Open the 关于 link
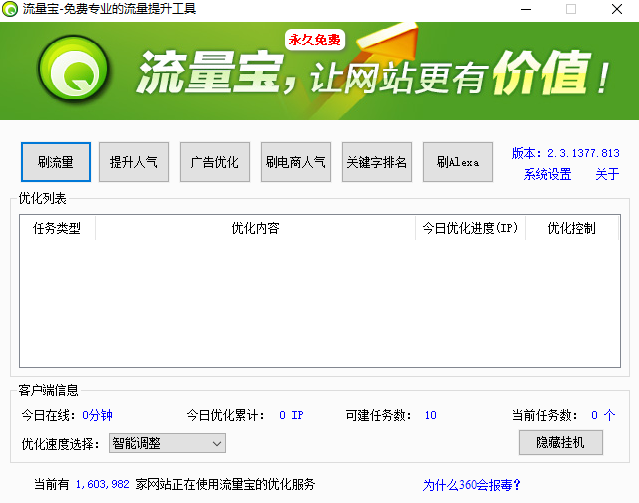Viewport: 639px width, 503px height. (607, 174)
